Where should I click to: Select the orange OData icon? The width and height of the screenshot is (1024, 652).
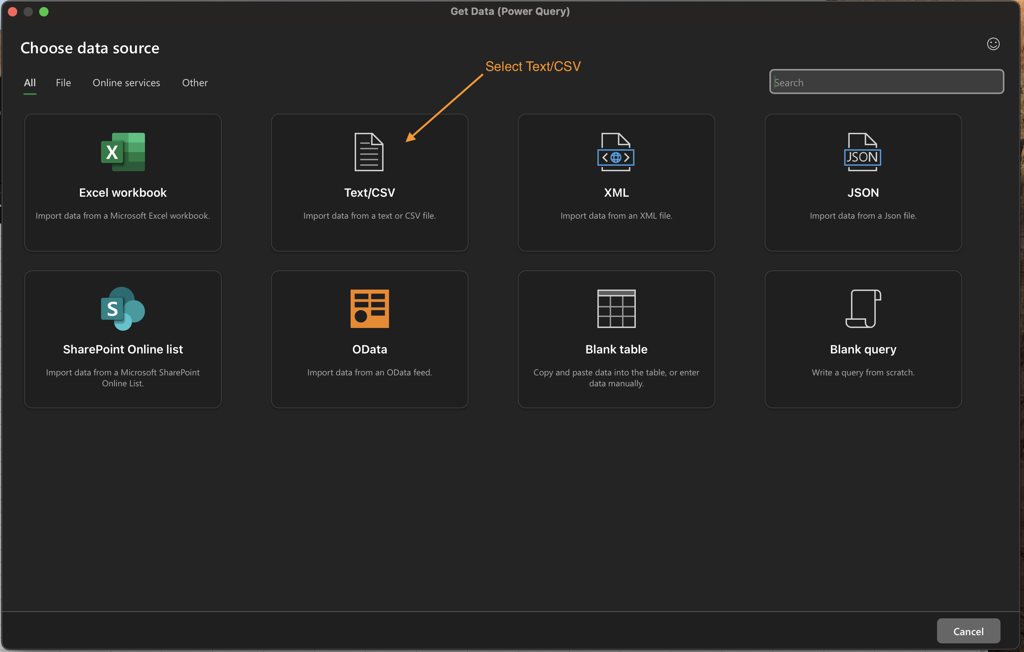(369, 309)
